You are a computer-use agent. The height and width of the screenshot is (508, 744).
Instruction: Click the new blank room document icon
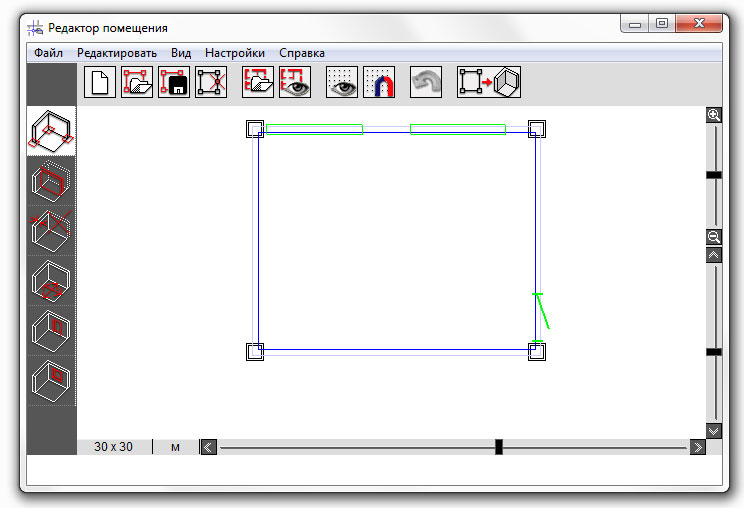click(100, 82)
